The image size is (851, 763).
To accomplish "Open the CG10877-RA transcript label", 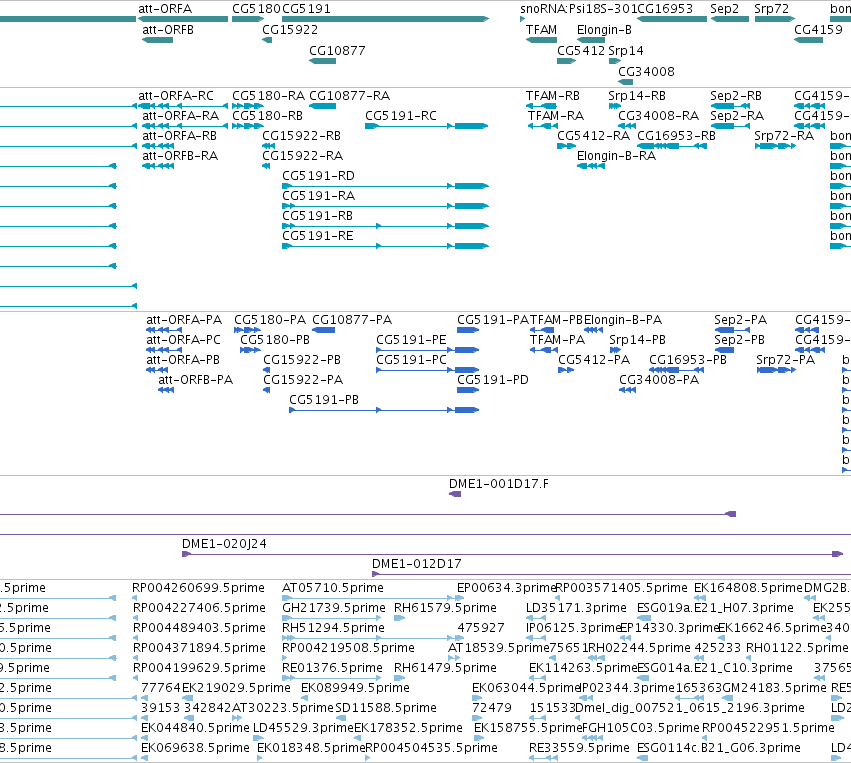I will click(350, 96).
